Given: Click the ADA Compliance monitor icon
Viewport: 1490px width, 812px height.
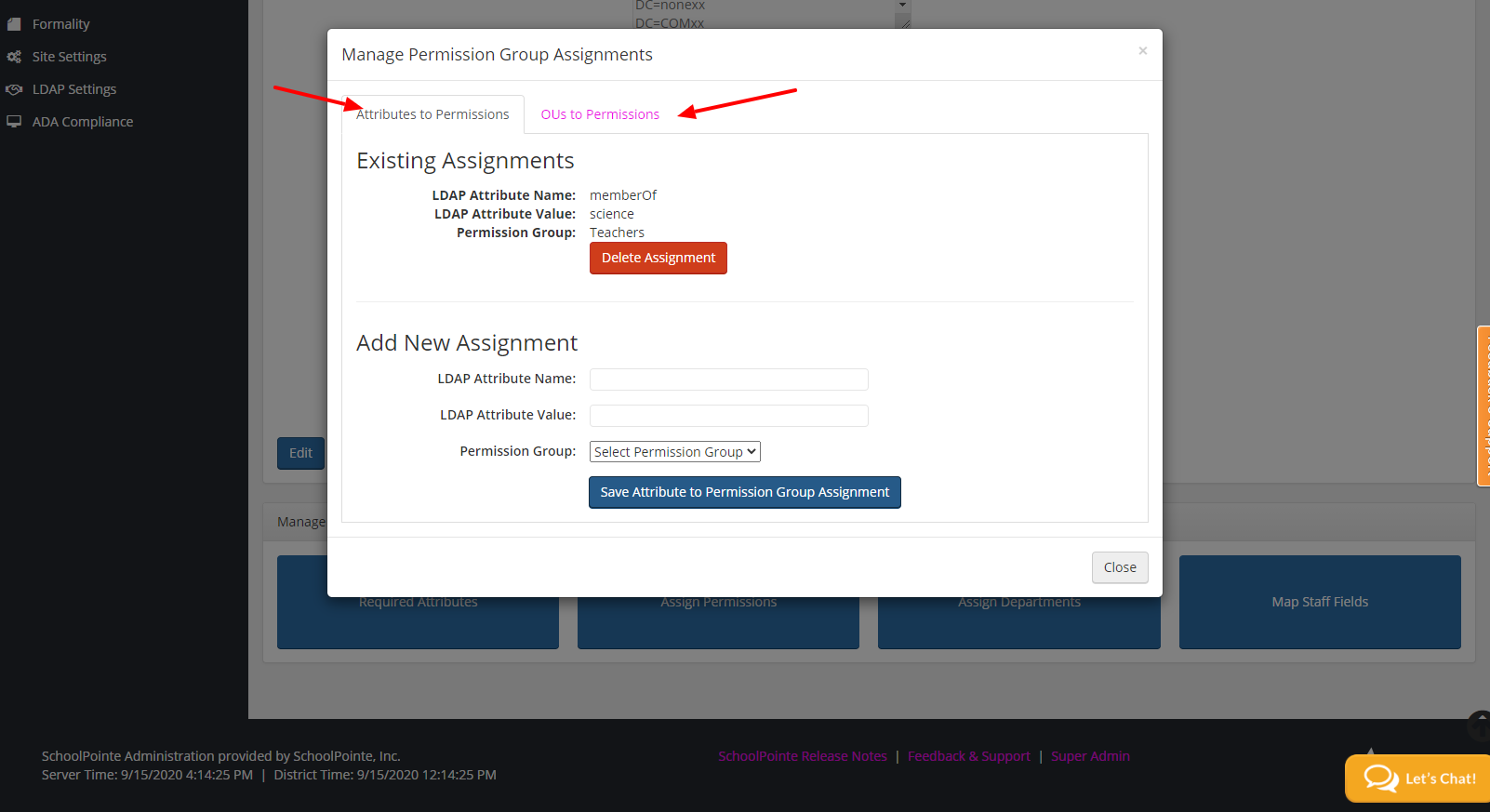Looking at the screenshot, I should pos(14,122).
